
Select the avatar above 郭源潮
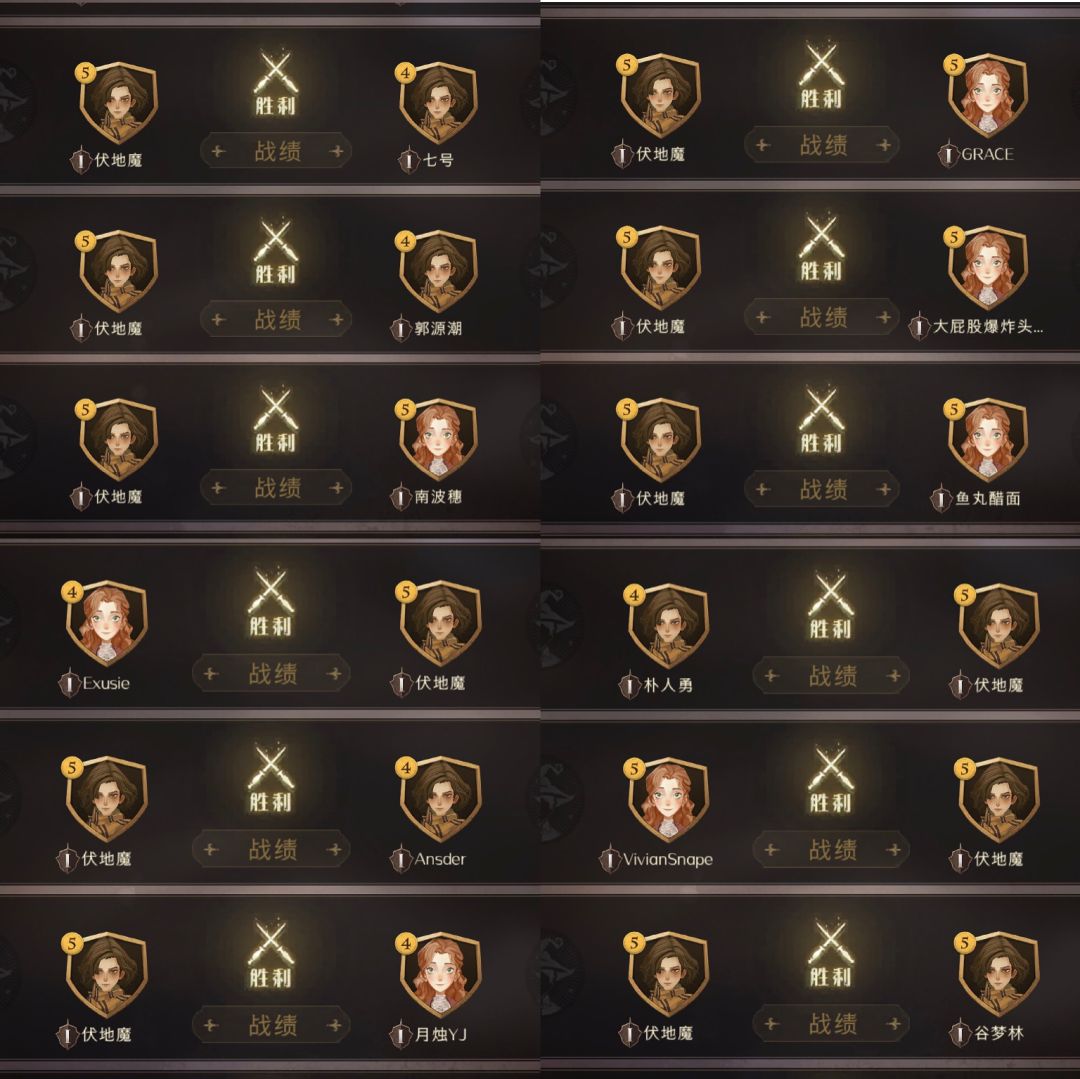click(x=438, y=272)
